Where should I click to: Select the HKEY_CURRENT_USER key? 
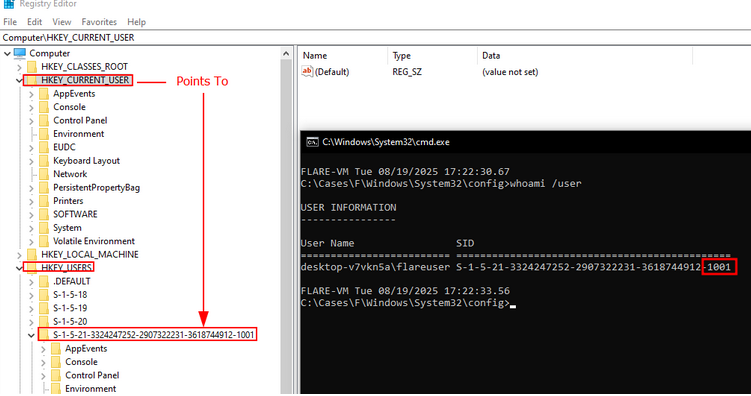pyautogui.click(x=85, y=80)
